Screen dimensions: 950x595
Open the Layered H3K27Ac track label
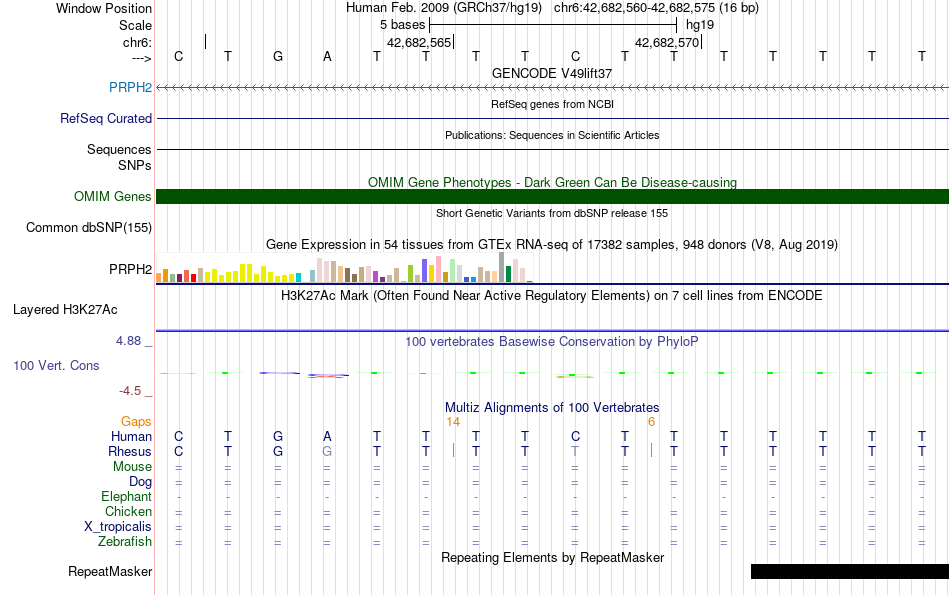click(65, 310)
